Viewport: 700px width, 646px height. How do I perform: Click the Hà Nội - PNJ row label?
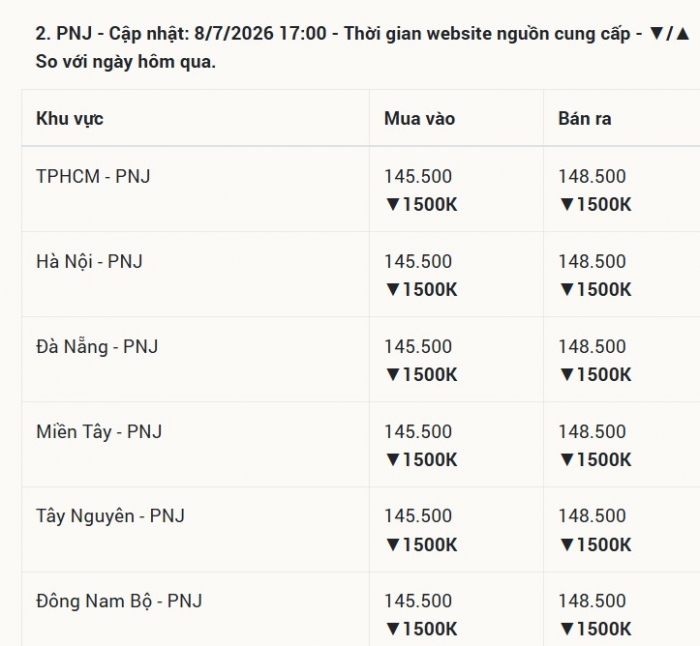(89, 262)
